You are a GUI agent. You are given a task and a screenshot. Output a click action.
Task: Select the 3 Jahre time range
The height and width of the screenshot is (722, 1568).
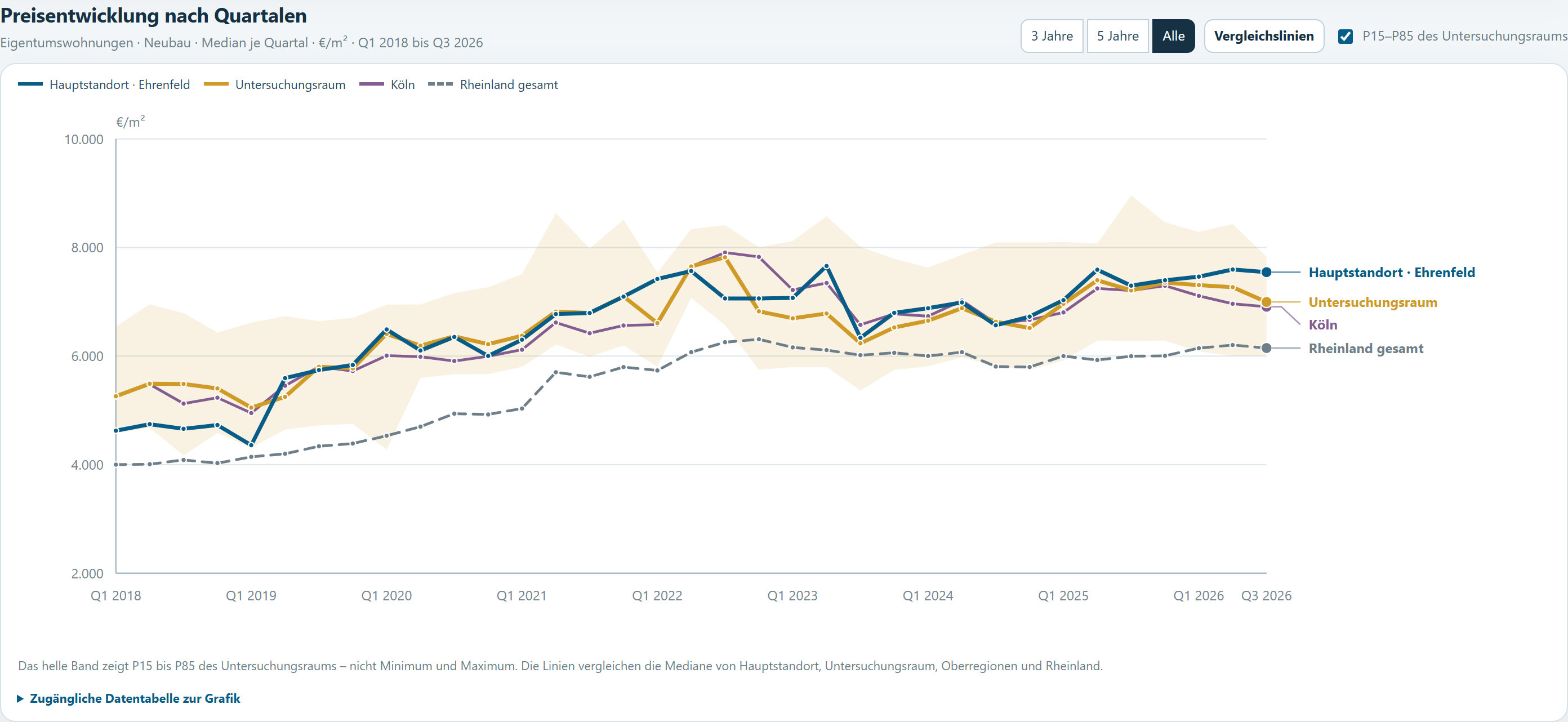pos(1051,36)
